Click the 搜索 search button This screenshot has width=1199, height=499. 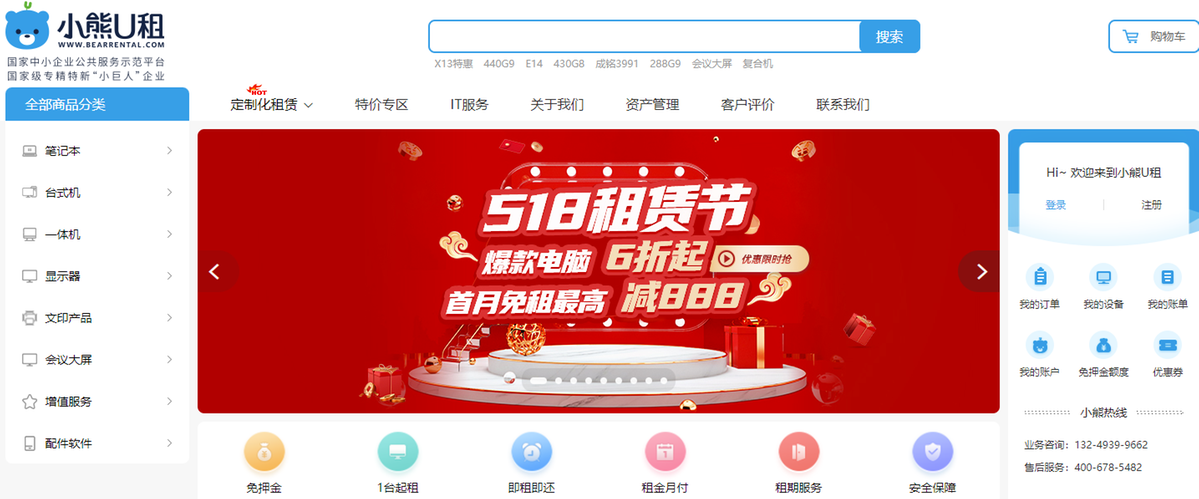pyautogui.click(x=889, y=37)
